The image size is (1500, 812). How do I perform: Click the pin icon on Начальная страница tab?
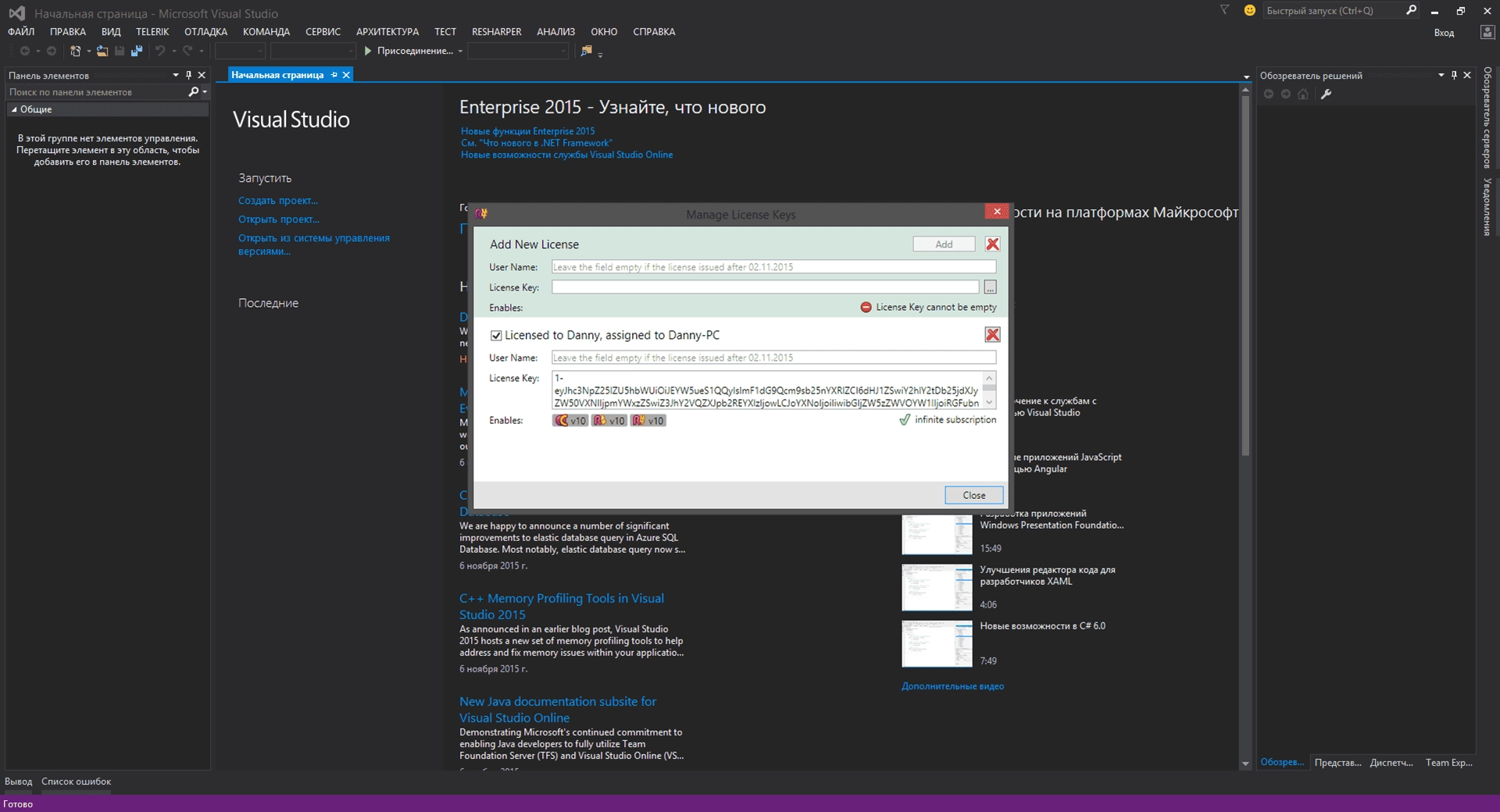coord(334,75)
